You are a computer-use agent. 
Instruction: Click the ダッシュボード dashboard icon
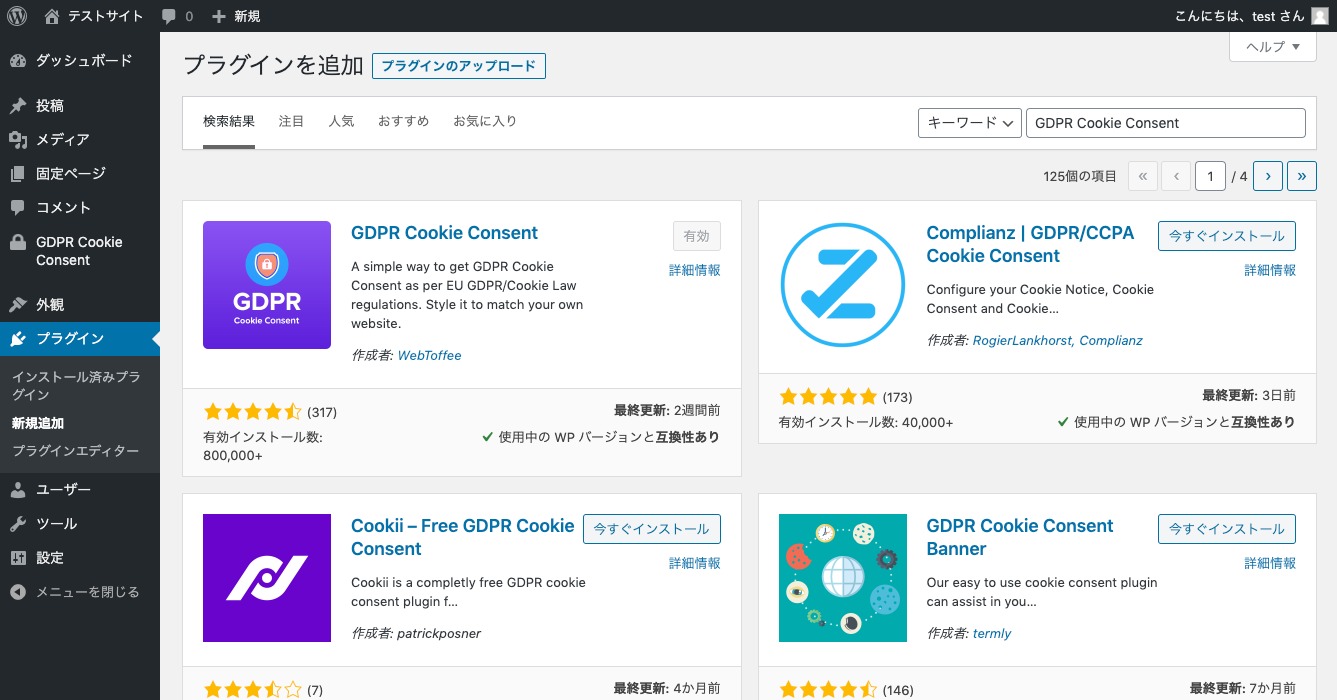pos(18,61)
